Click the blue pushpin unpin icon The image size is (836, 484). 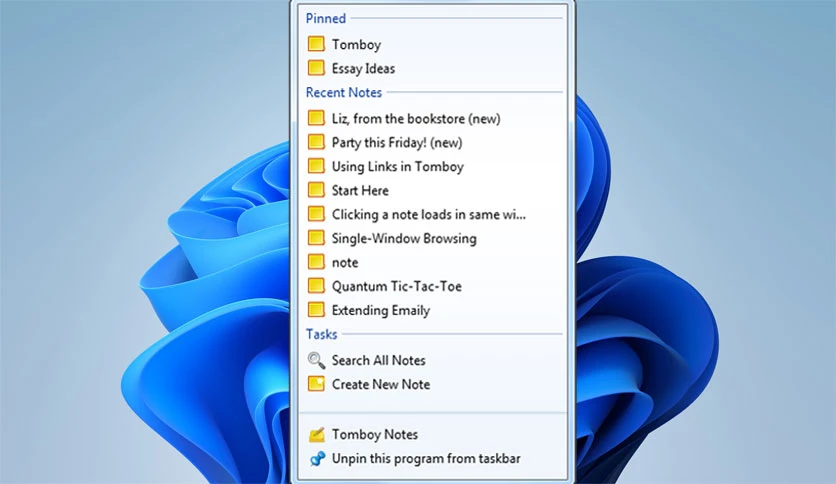tap(317, 458)
